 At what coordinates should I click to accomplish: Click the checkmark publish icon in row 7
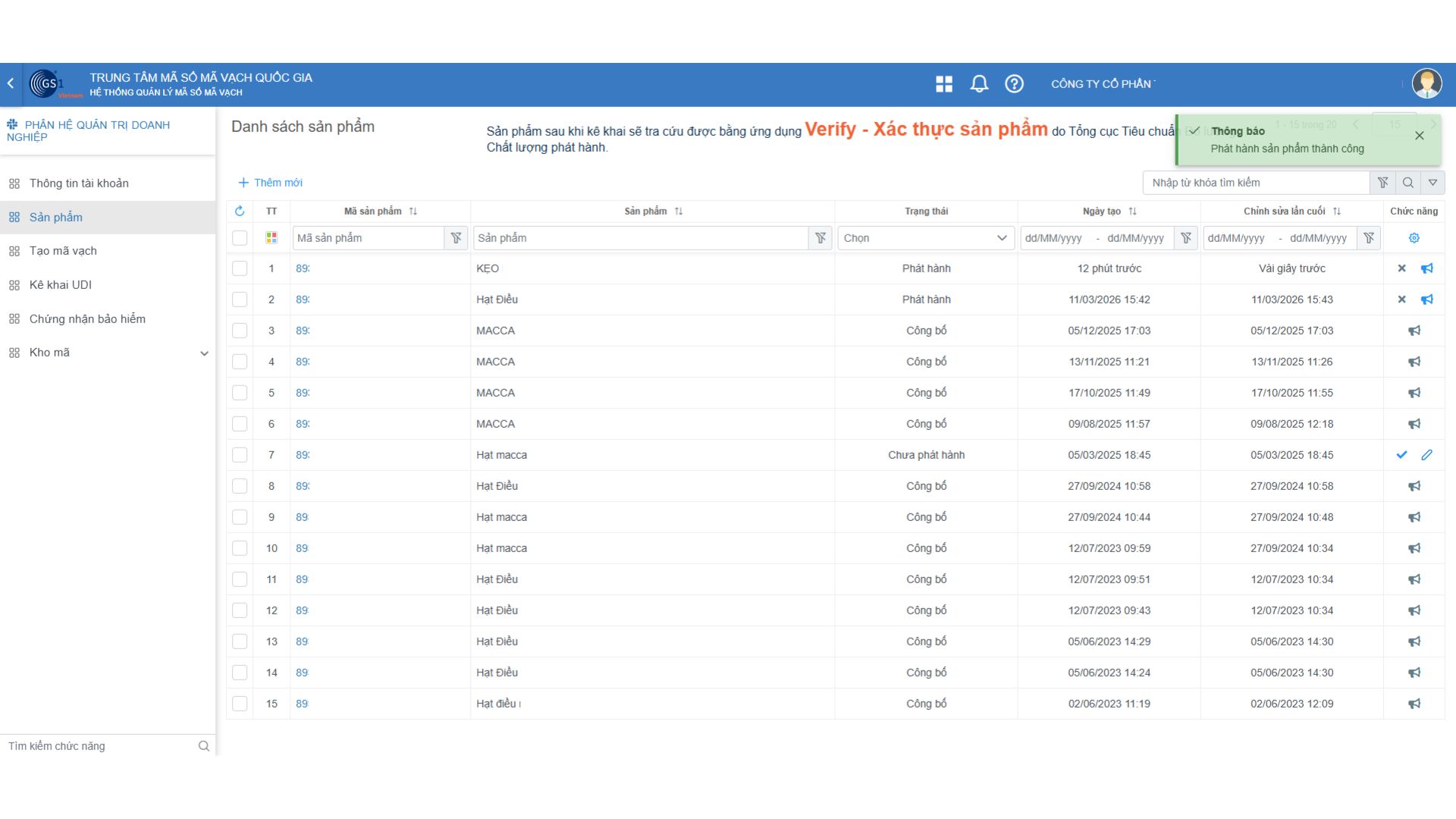1401,455
